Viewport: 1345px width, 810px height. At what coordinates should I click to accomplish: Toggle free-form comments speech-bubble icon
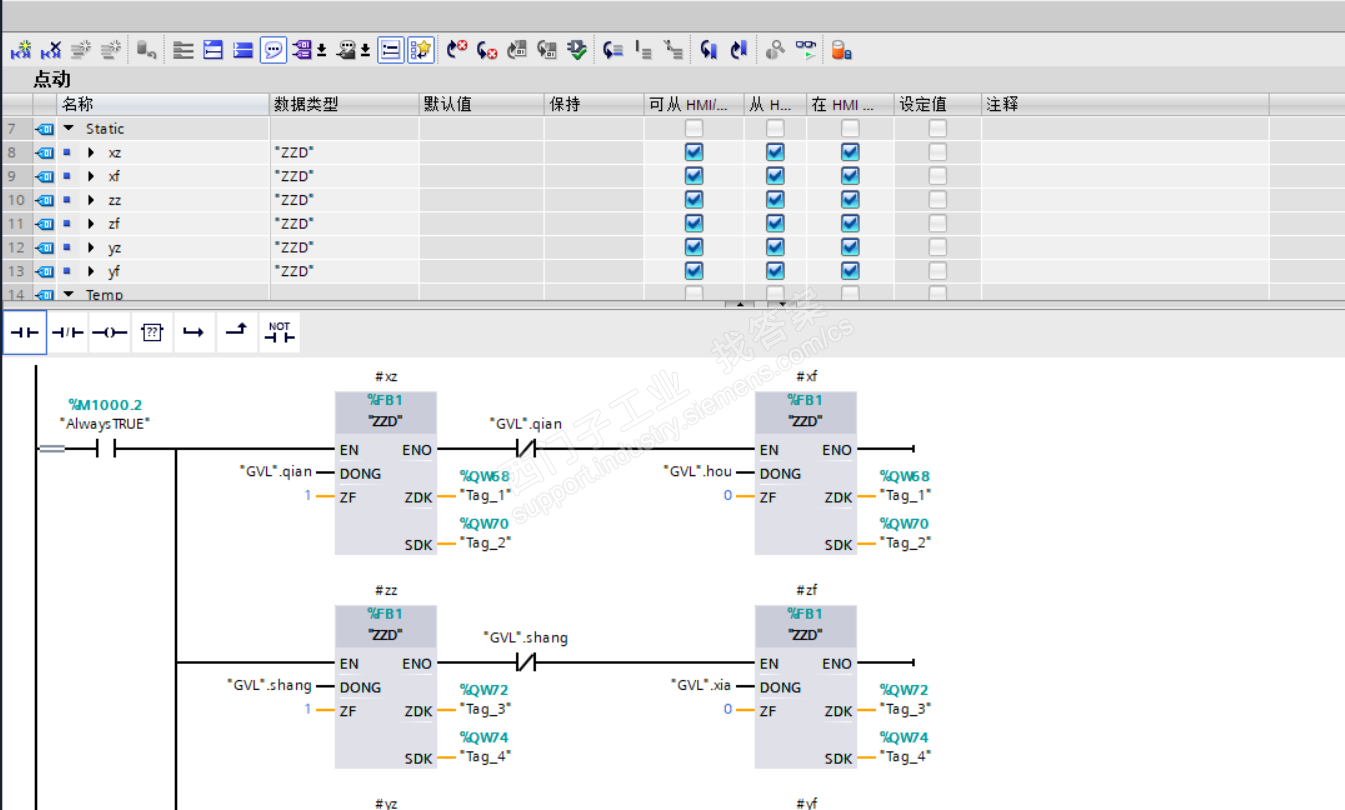[x=273, y=49]
